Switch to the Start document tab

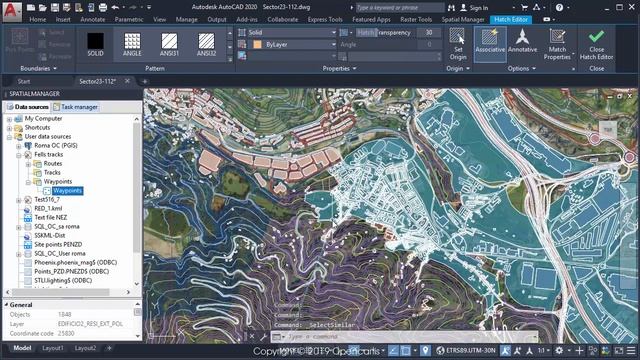pyautogui.click(x=24, y=81)
